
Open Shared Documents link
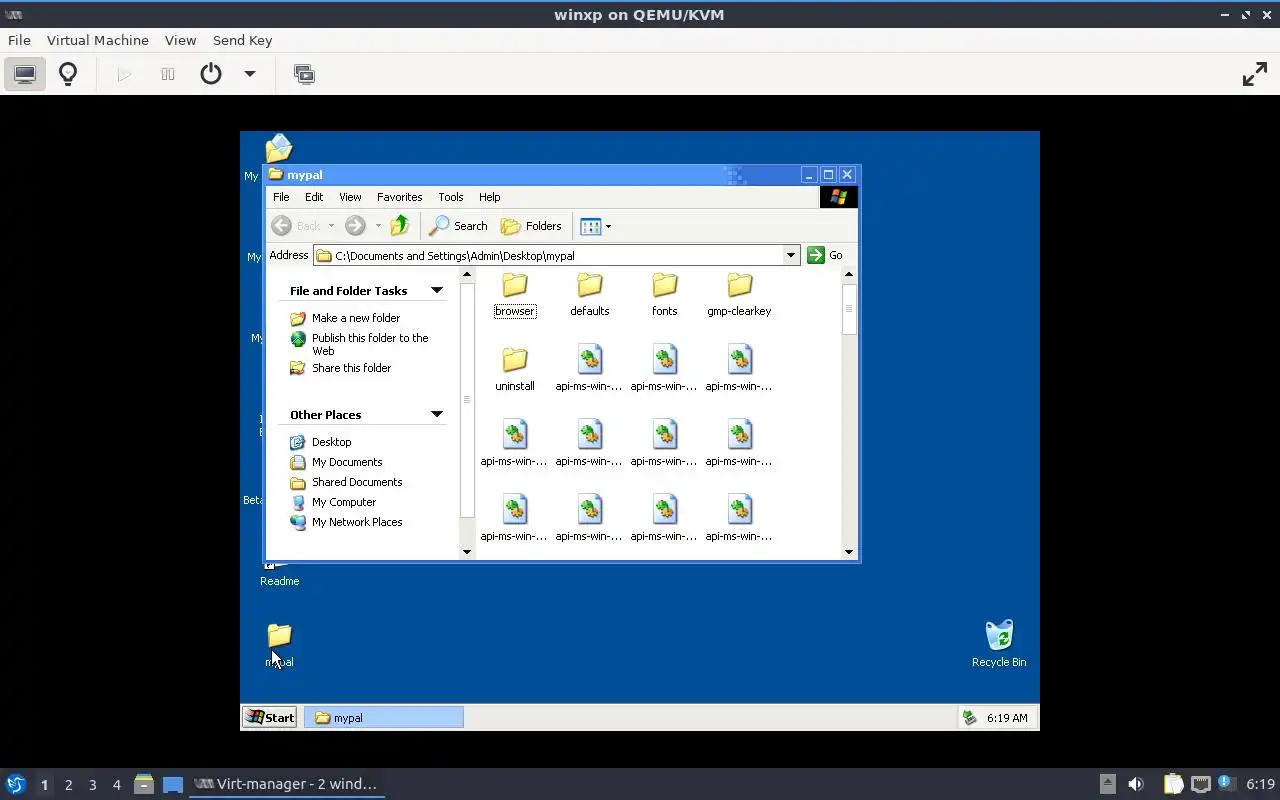coord(356,482)
